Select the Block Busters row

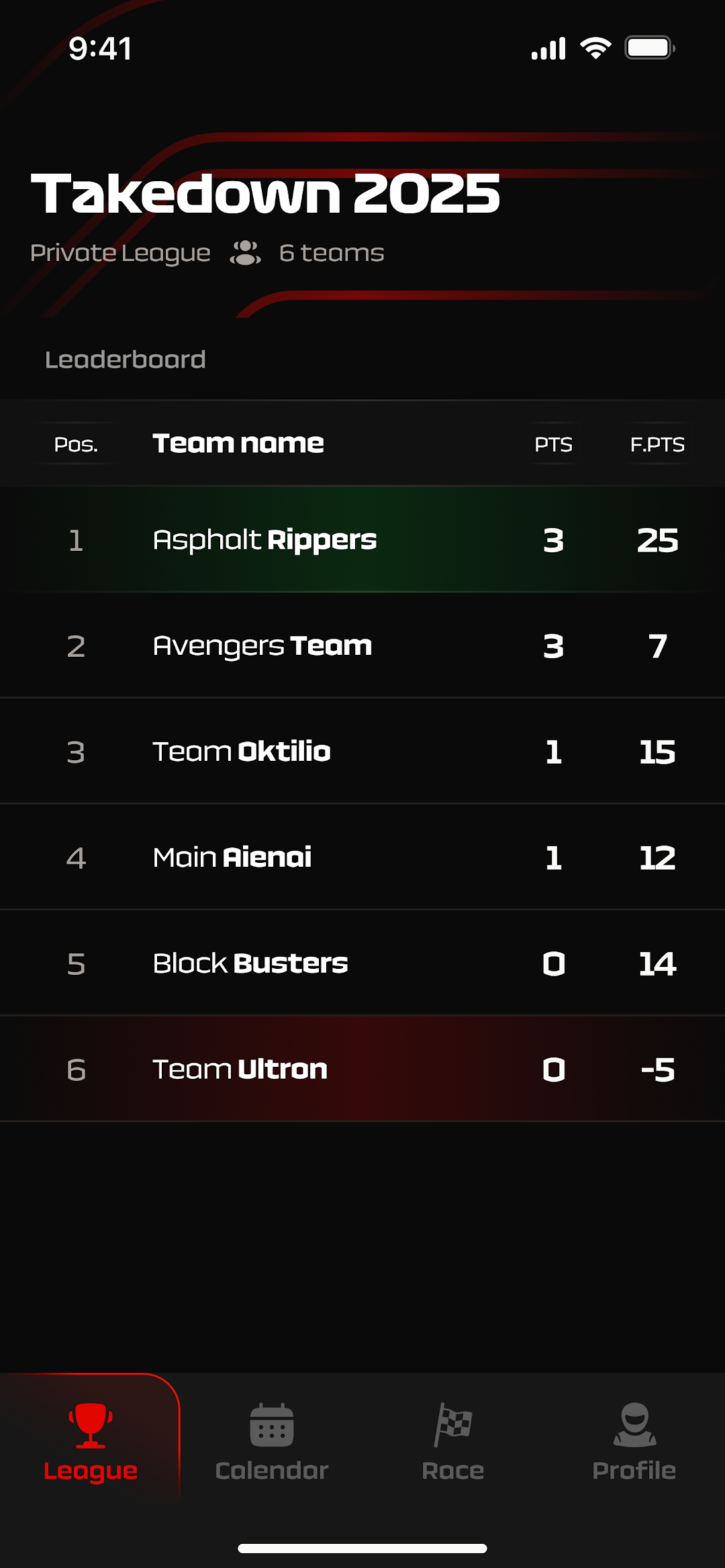362,963
